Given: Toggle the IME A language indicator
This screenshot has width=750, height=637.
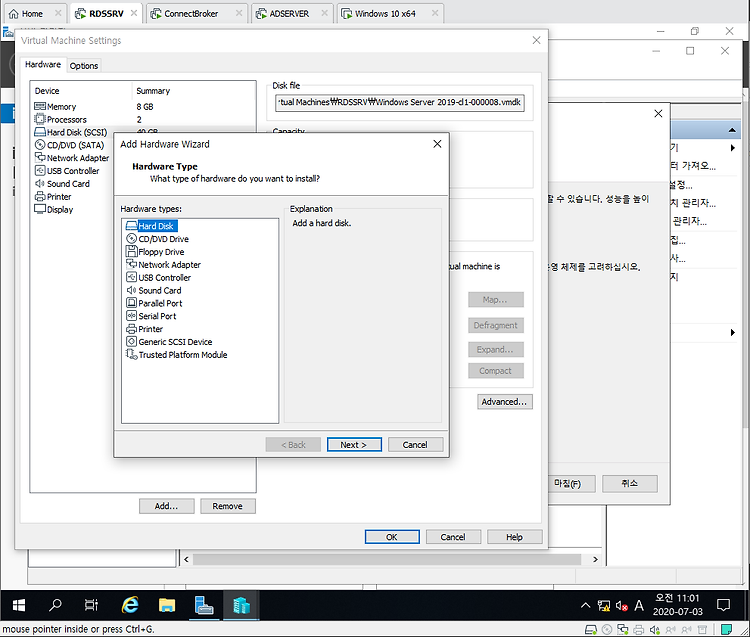Looking at the screenshot, I should pyautogui.click(x=639, y=606).
